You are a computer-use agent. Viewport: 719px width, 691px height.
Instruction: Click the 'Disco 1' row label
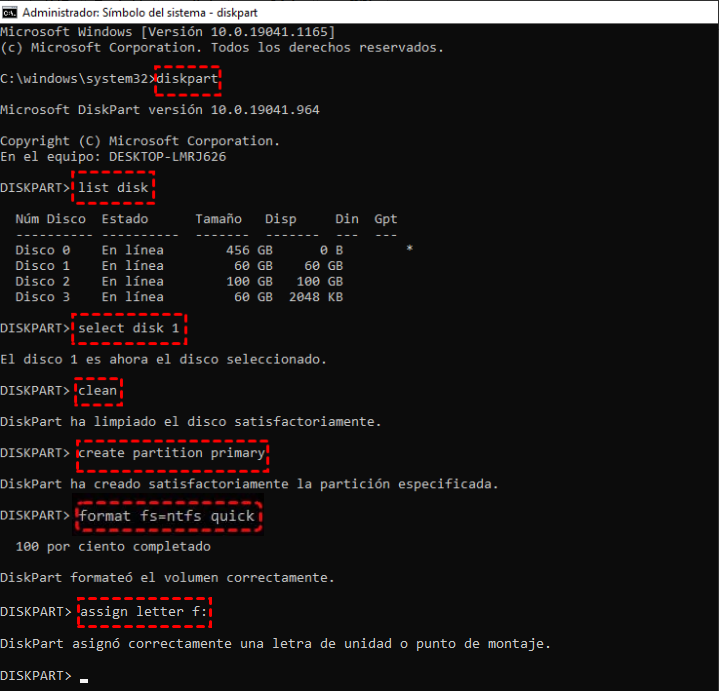point(43,266)
